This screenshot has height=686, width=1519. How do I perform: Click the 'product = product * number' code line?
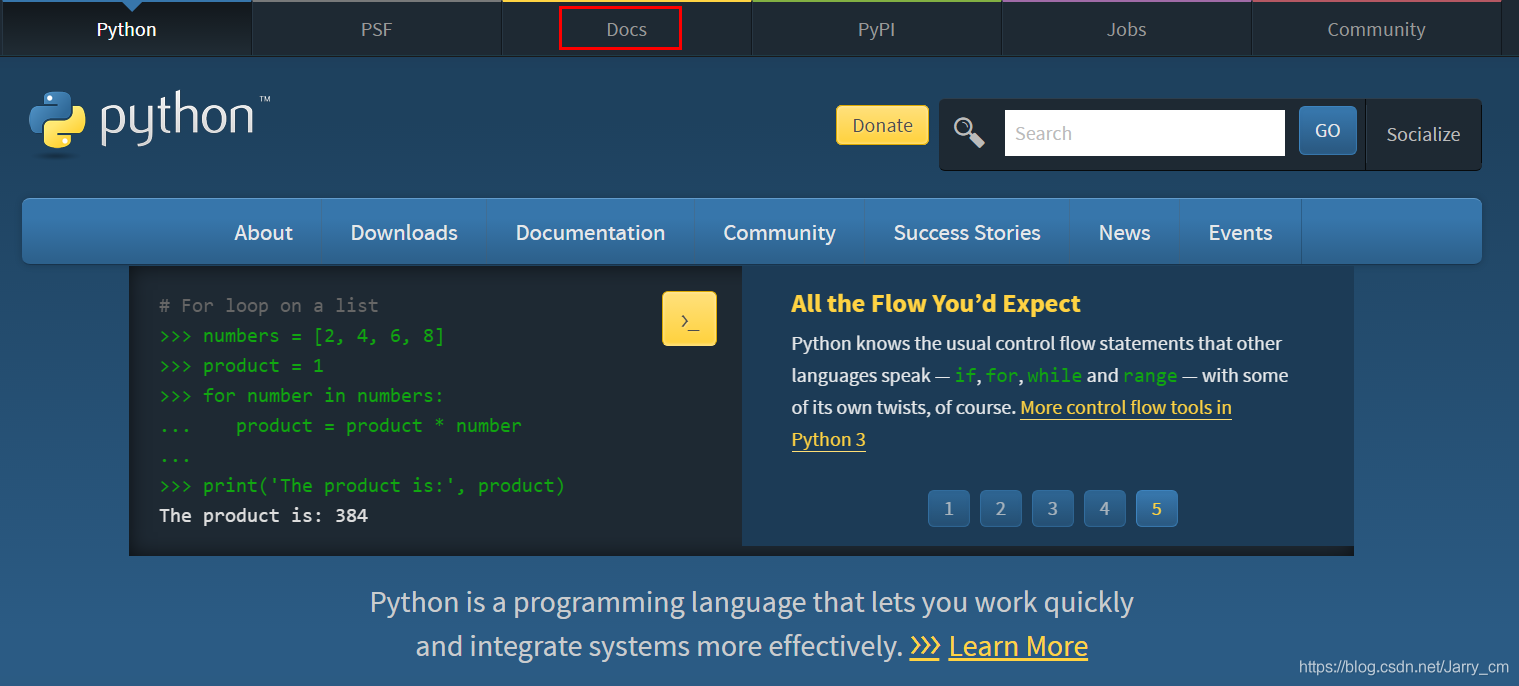pyautogui.click(x=379, y=425)
